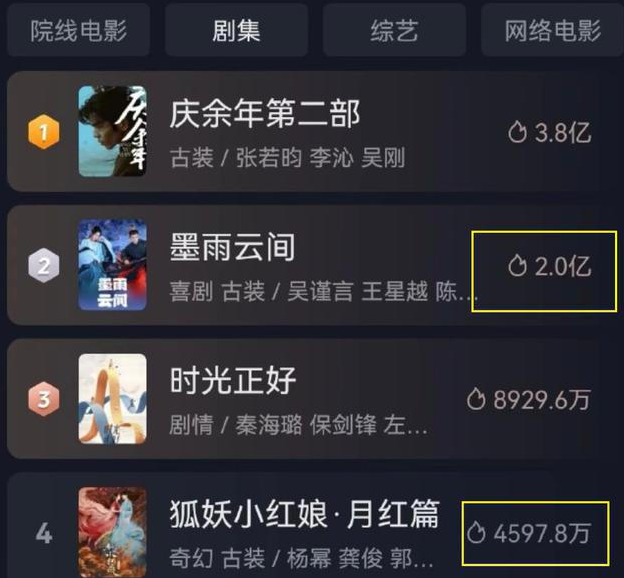
Task: Click the flame icon beside 3.8亿
Action: (x=517, y=132)
